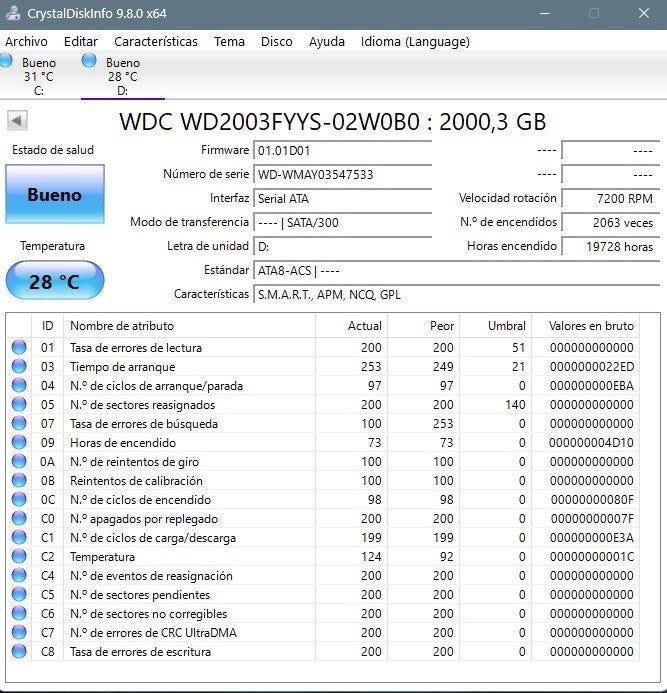This screenshot has width=667, height=693.
Task: Click status icon beside Temperatura attribute row
Action: [19, 556]
